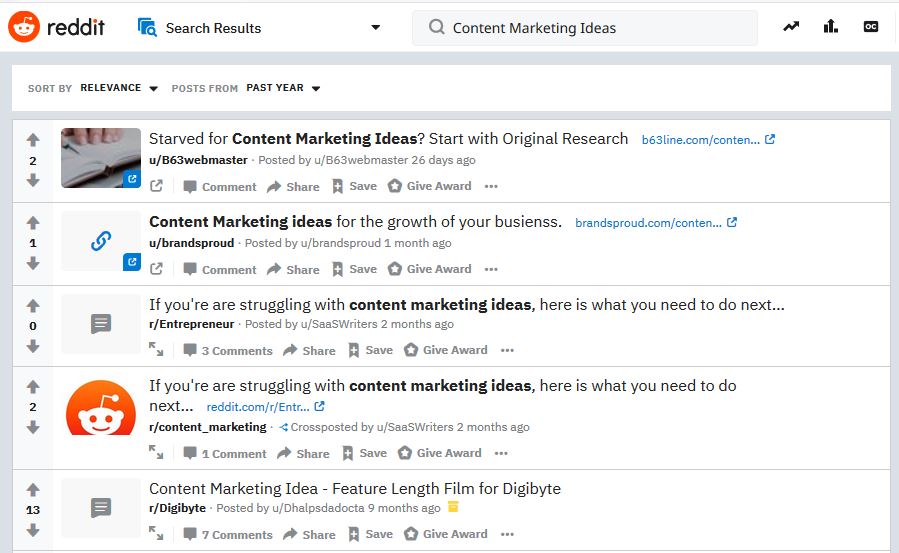Open external link icon under brandsproud post
The width and height of the screenshot is (899, 553).
coord(156,269)
